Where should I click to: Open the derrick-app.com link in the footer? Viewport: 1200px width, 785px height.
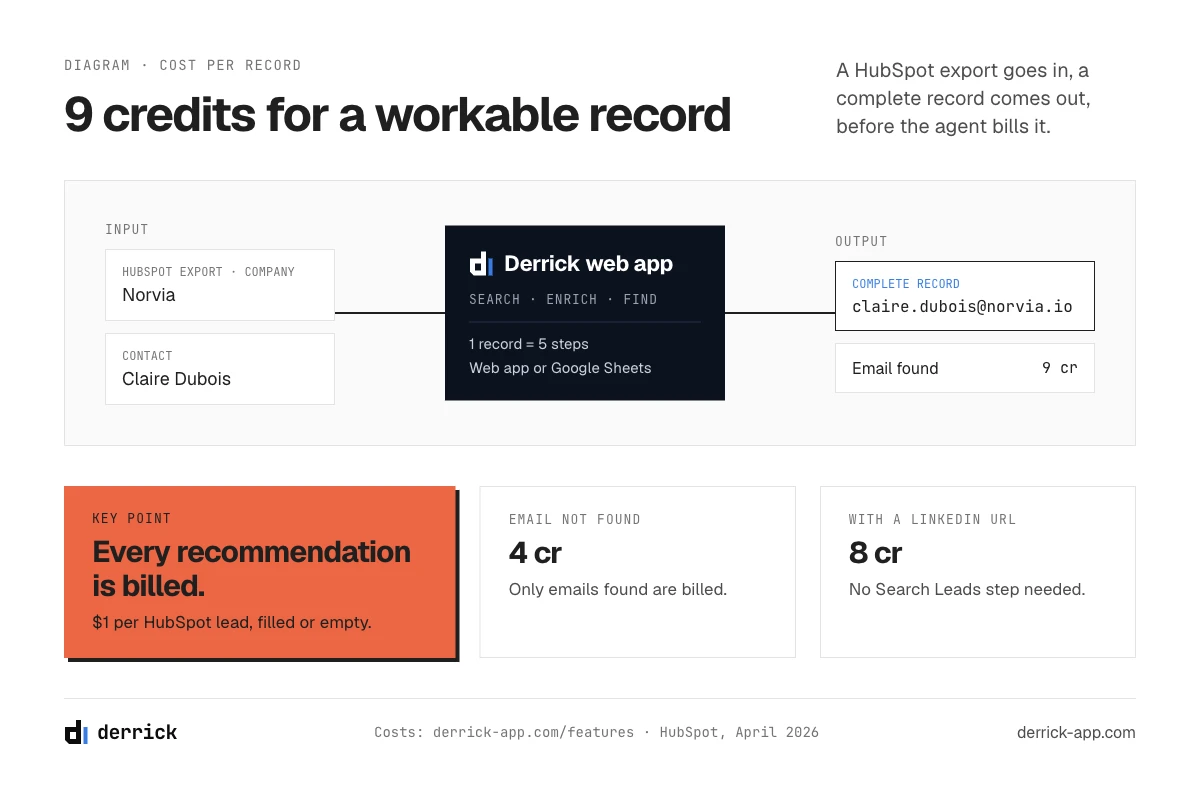(1076, 732)
